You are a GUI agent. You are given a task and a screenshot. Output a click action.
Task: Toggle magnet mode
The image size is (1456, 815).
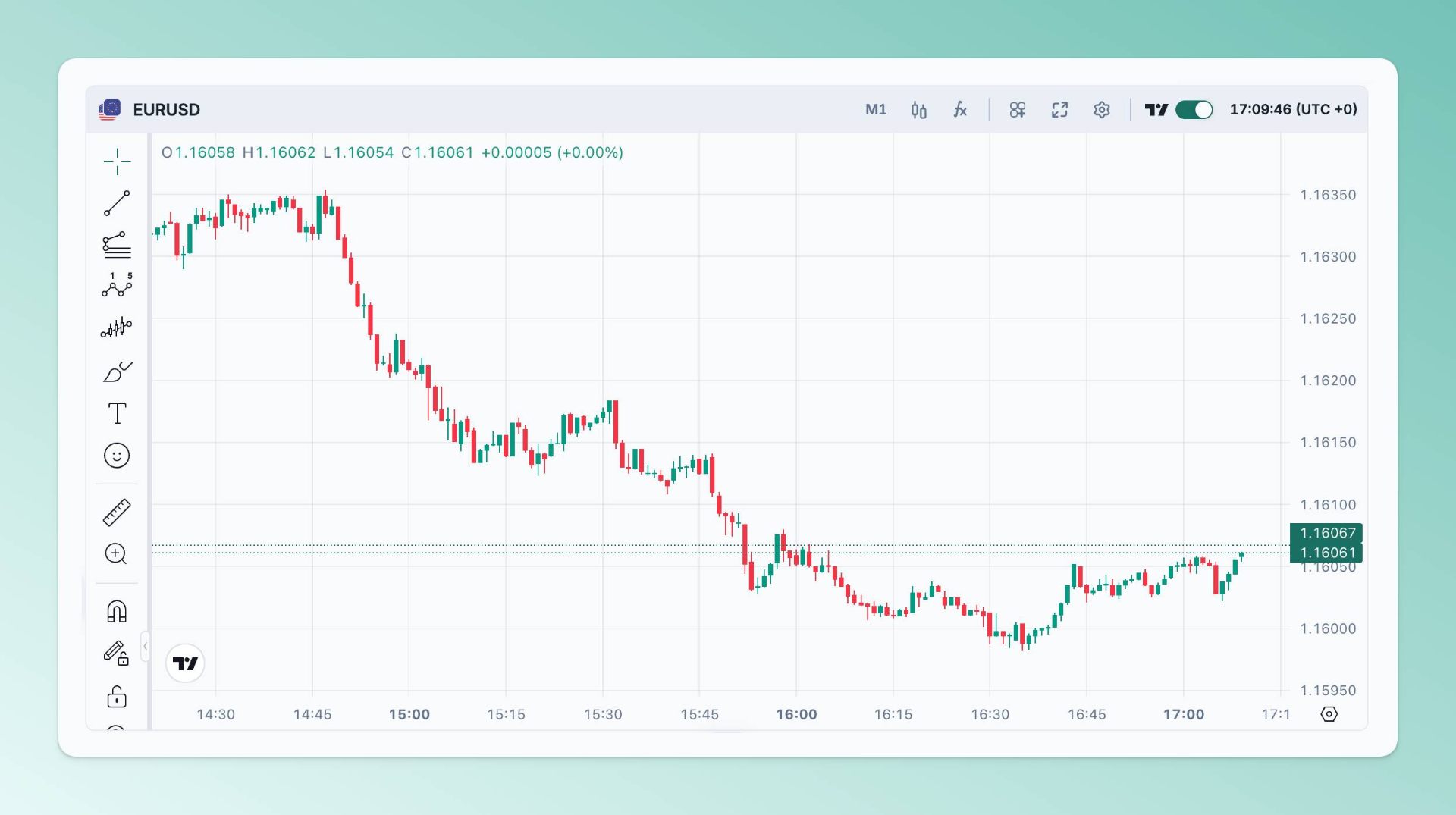pyautogui.click(x=117, y=611)
